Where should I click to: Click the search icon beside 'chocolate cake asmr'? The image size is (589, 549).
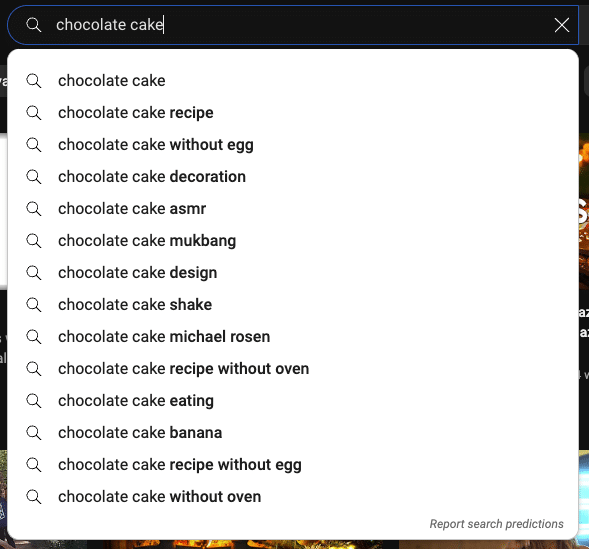pyautogui.click(x=33, y=209)
